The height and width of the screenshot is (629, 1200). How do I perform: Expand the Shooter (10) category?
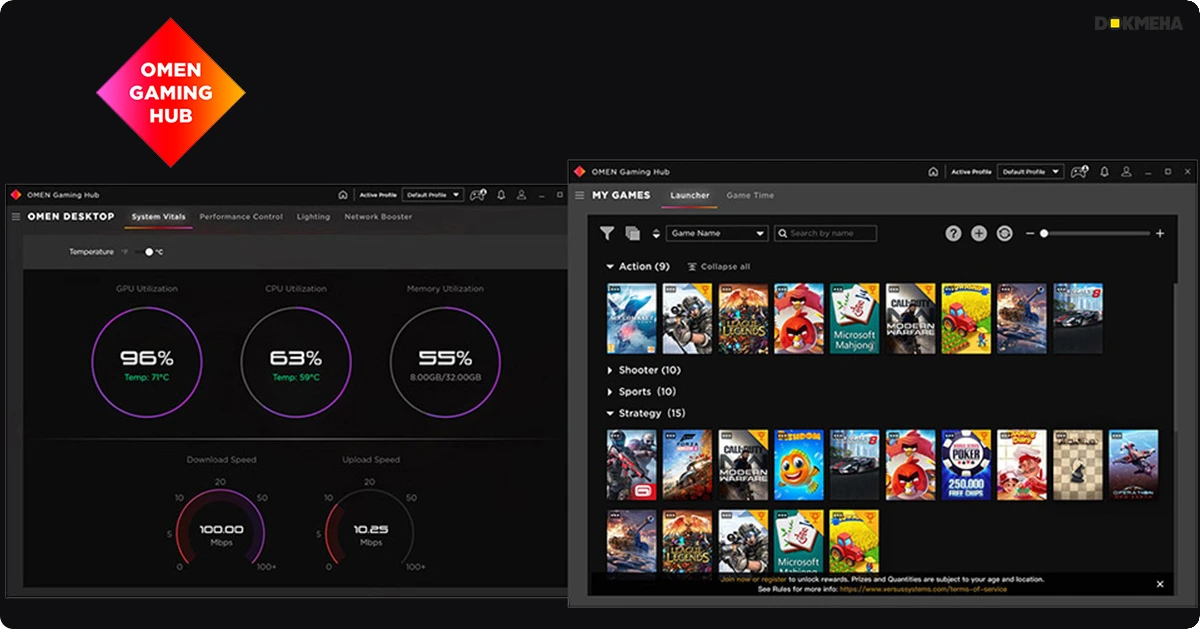[644, 370]
